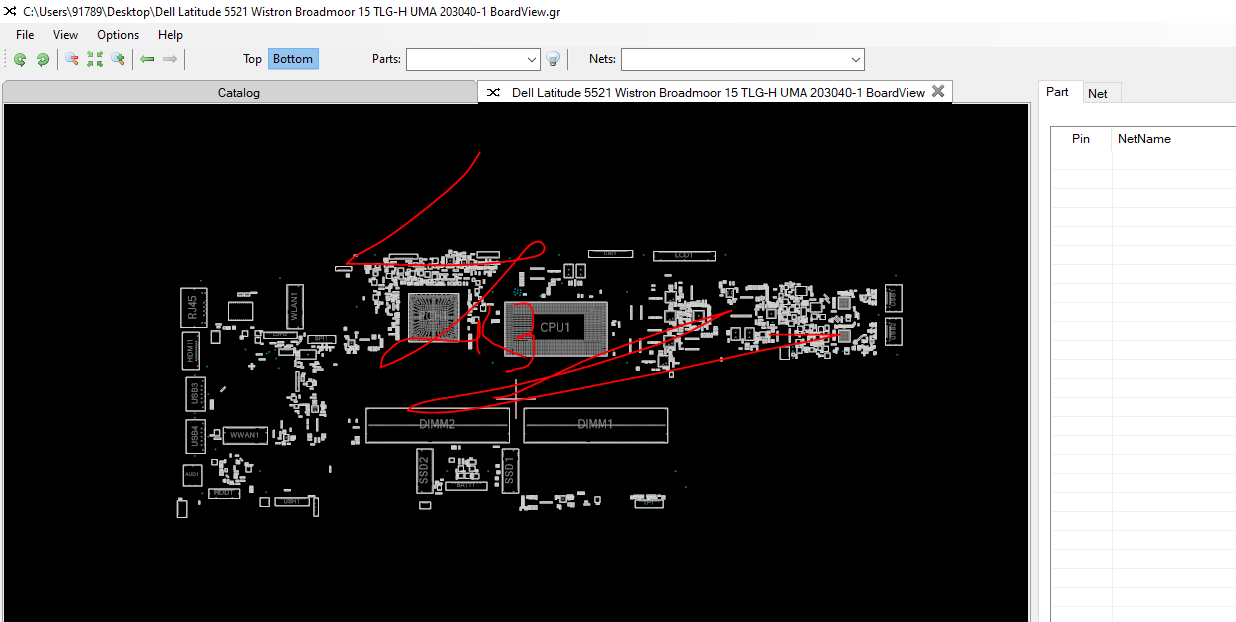This screenshot has width=1236, height=622.
Task: Select the BATT1 battery connector component
Action: pyautogui.click(x=466, y=485)
